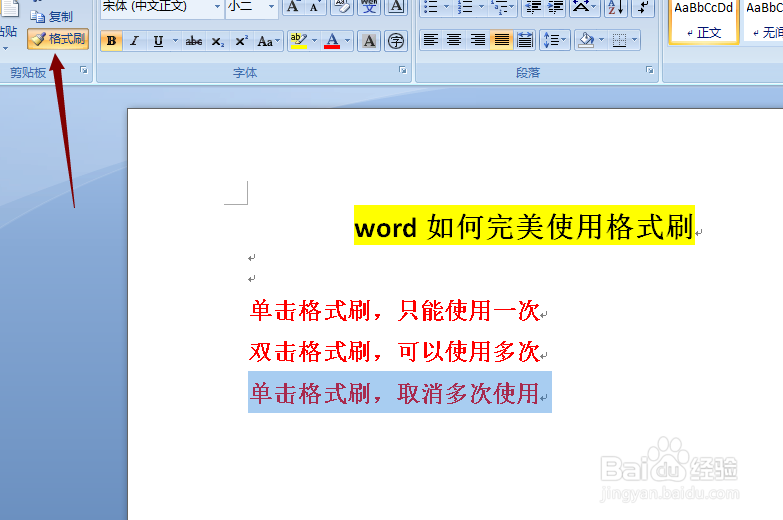Align text left
The width and height of the screenshot is (783, 520).
(x=431, y=40)
